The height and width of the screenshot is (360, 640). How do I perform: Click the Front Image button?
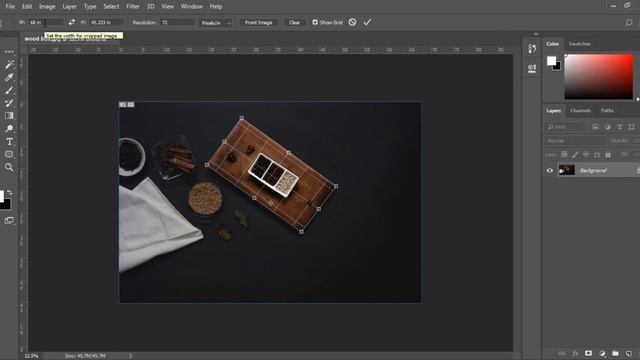click(x=258, y=22)
